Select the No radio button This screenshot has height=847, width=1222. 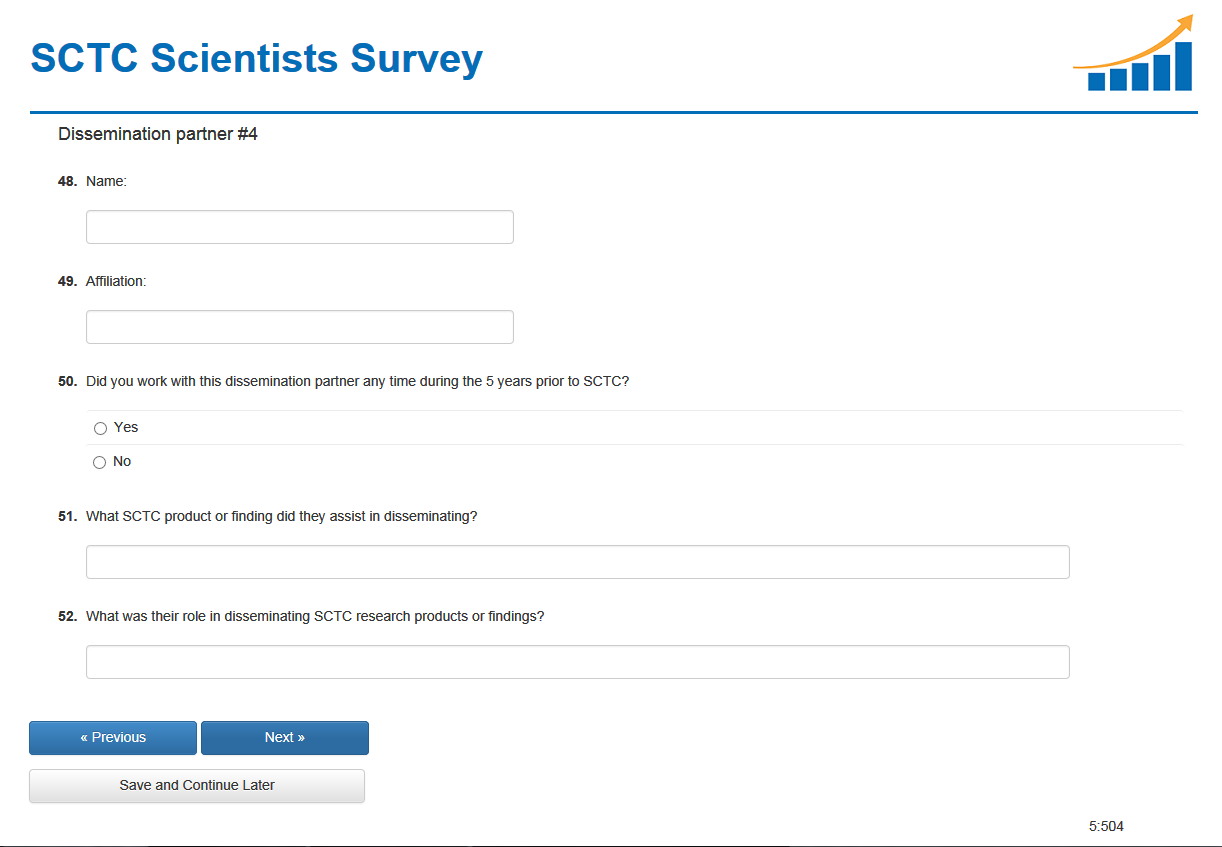click(99, 462)
